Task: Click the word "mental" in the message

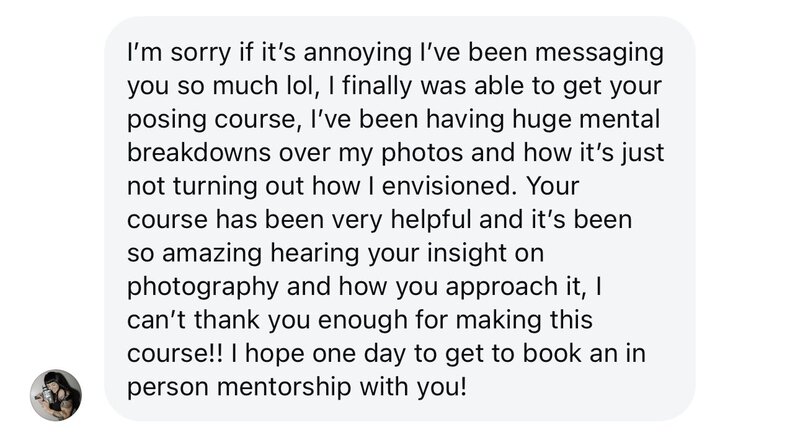Action: 619,119
